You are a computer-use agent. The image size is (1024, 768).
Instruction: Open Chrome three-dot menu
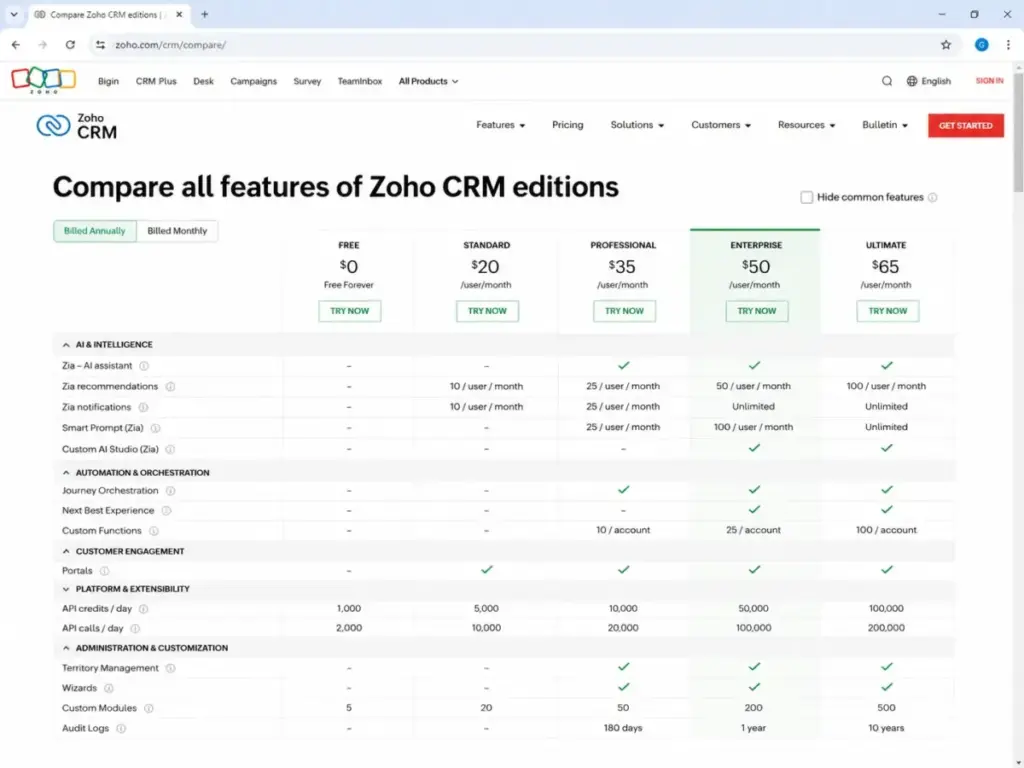coord(1008,45)
